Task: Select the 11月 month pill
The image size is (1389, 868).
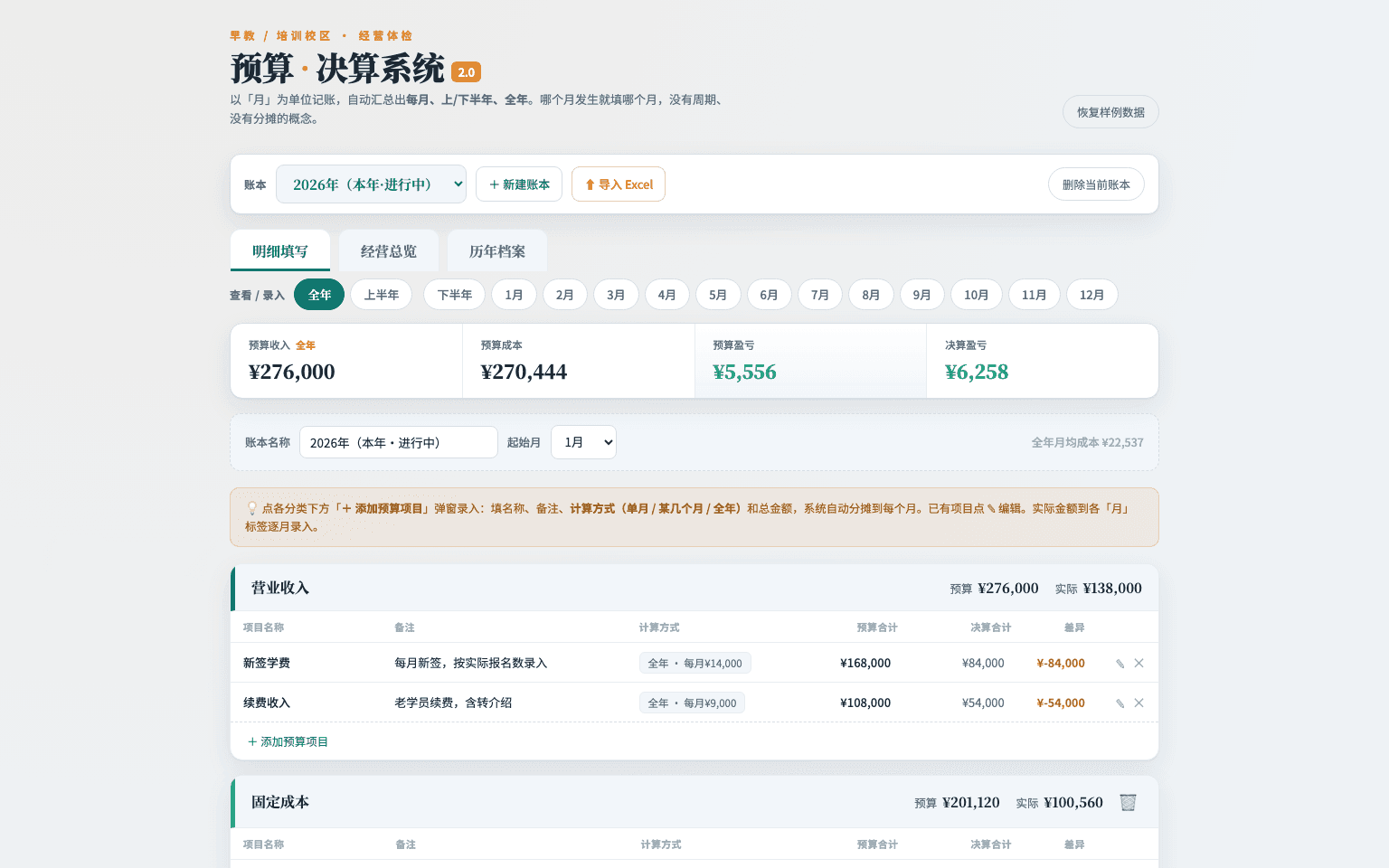Action: tap(1035, 295)
